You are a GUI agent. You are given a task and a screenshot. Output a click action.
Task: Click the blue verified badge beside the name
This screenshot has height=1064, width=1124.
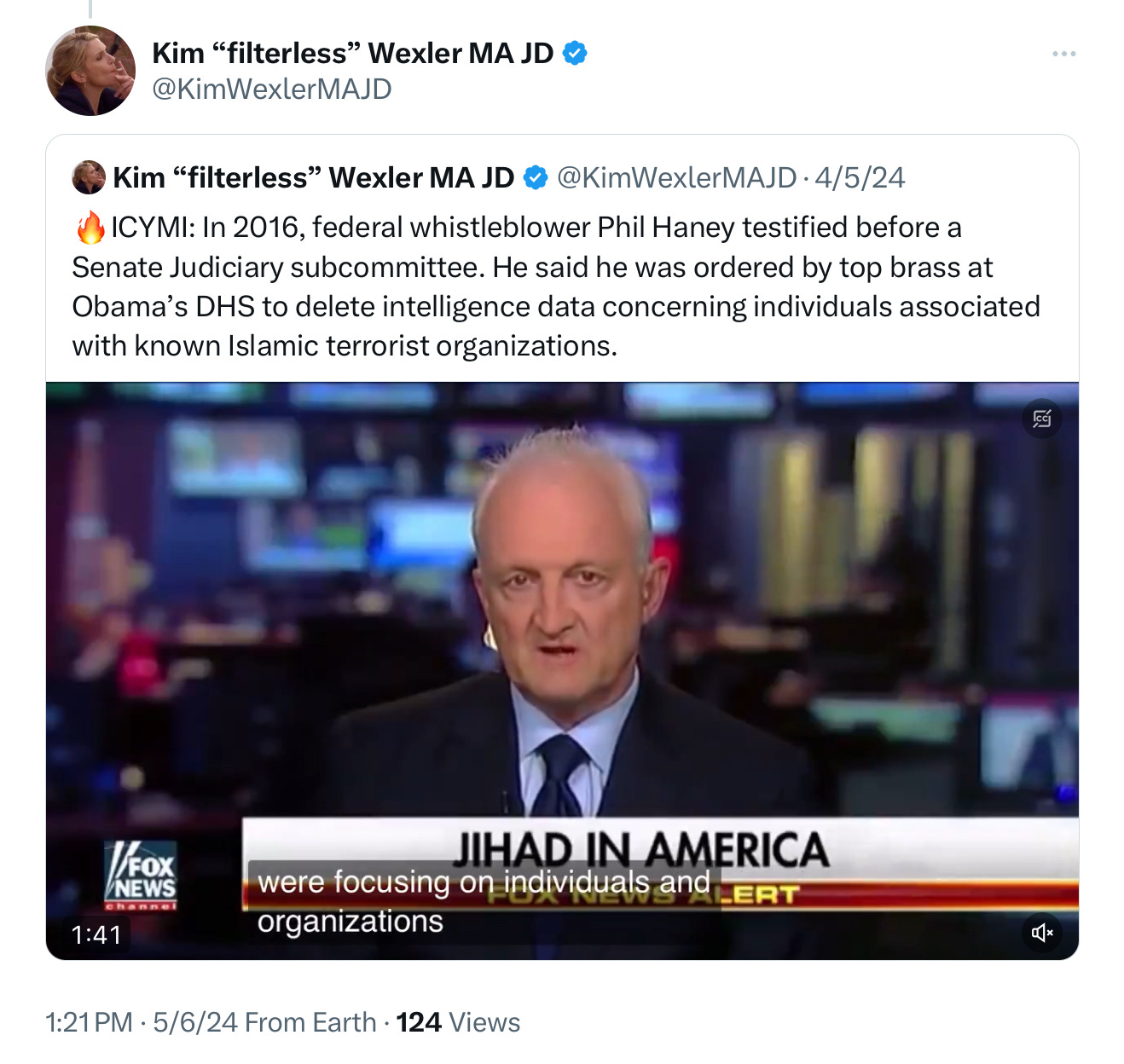575,53
